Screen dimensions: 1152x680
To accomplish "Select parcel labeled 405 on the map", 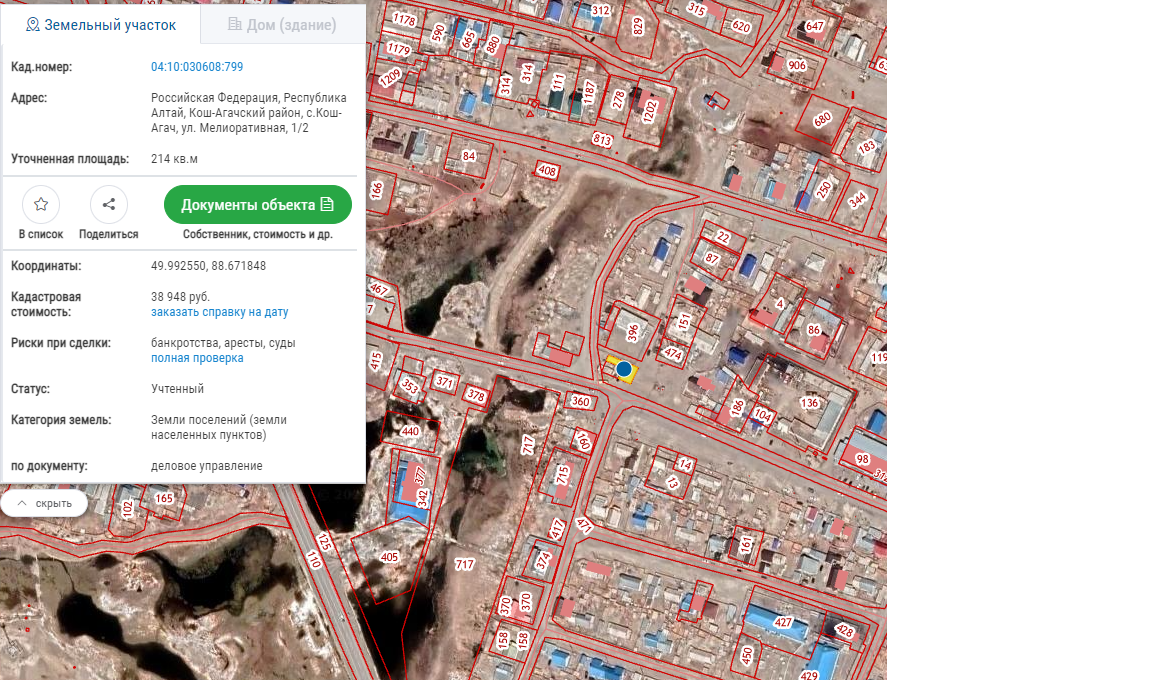I will (x=390, y=556).
